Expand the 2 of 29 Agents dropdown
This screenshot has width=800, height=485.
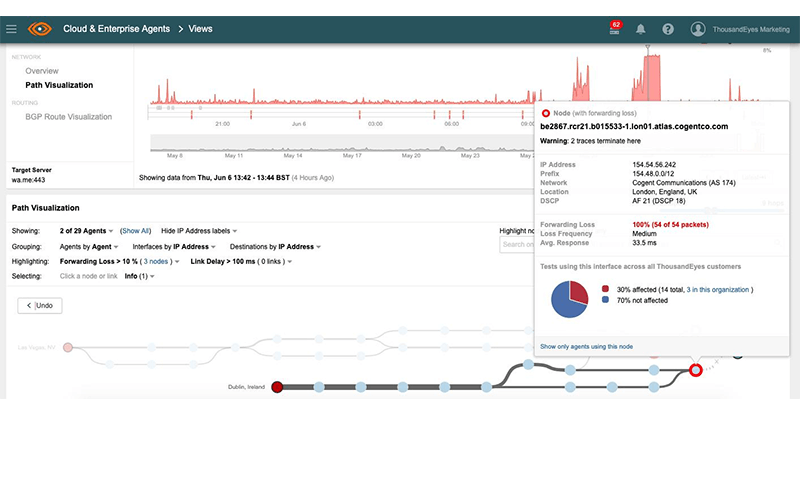pos(87,230)
